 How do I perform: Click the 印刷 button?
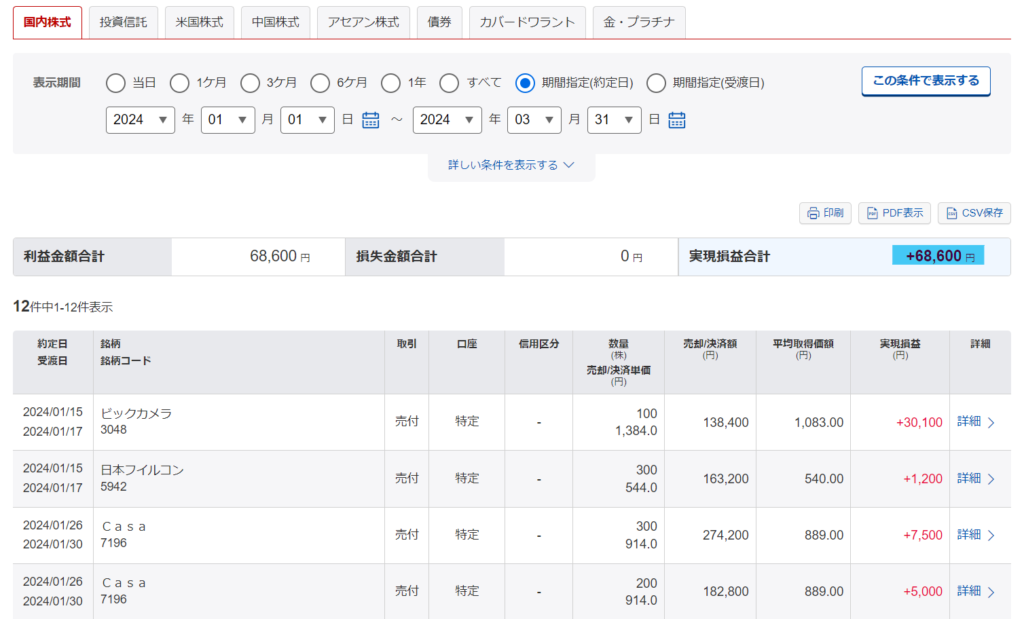click(x=825, y=214)
